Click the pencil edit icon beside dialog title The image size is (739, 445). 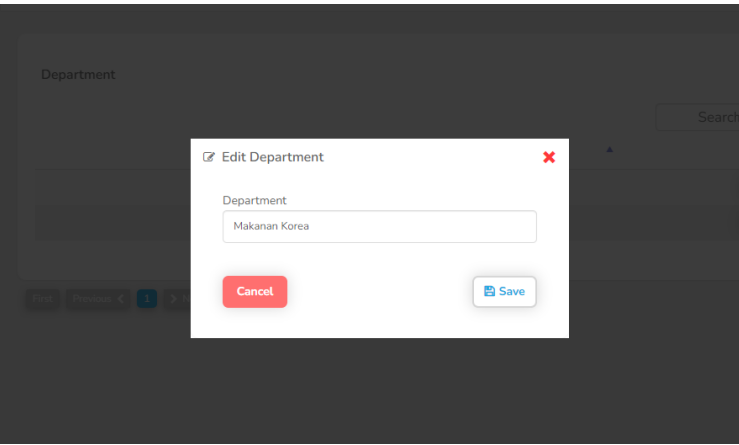click(209, 157)
